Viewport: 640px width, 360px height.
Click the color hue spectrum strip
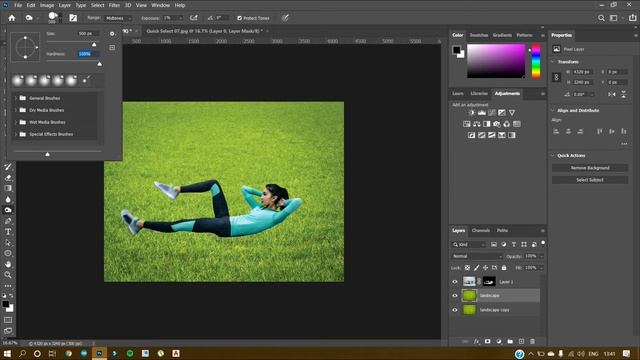536,61
